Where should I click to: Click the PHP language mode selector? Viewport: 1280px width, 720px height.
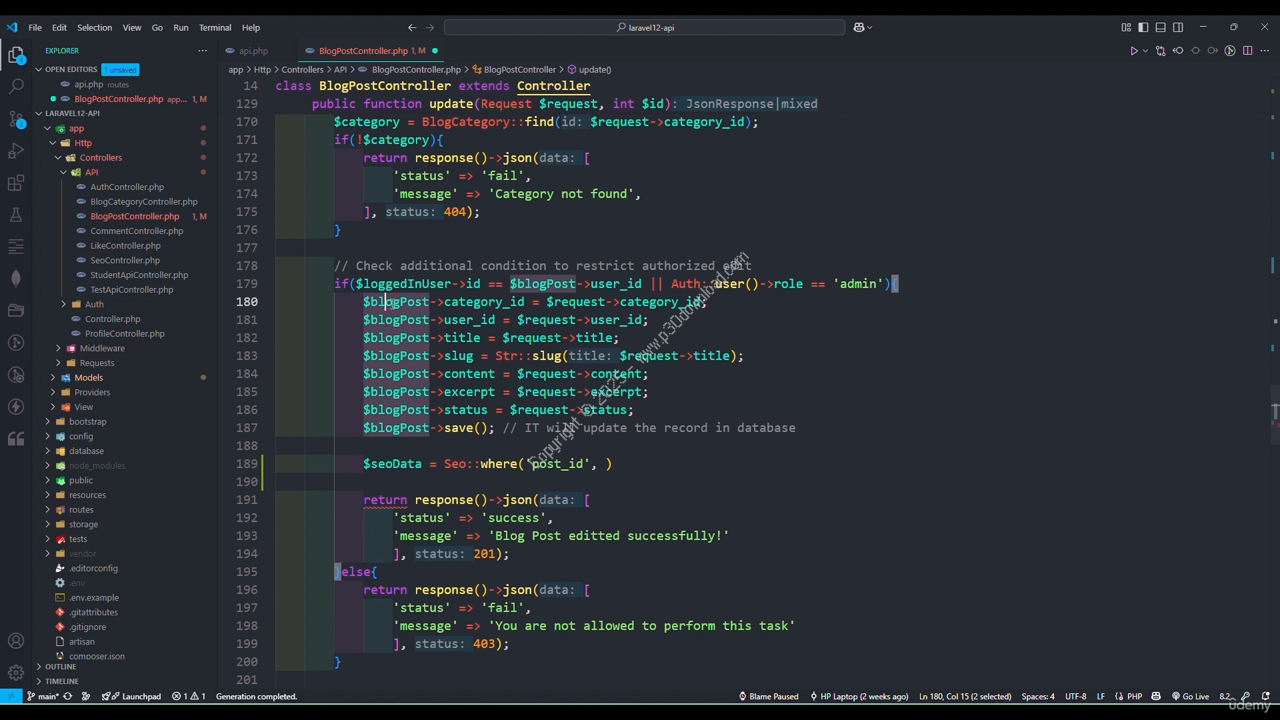click(x=1135, y=696)
